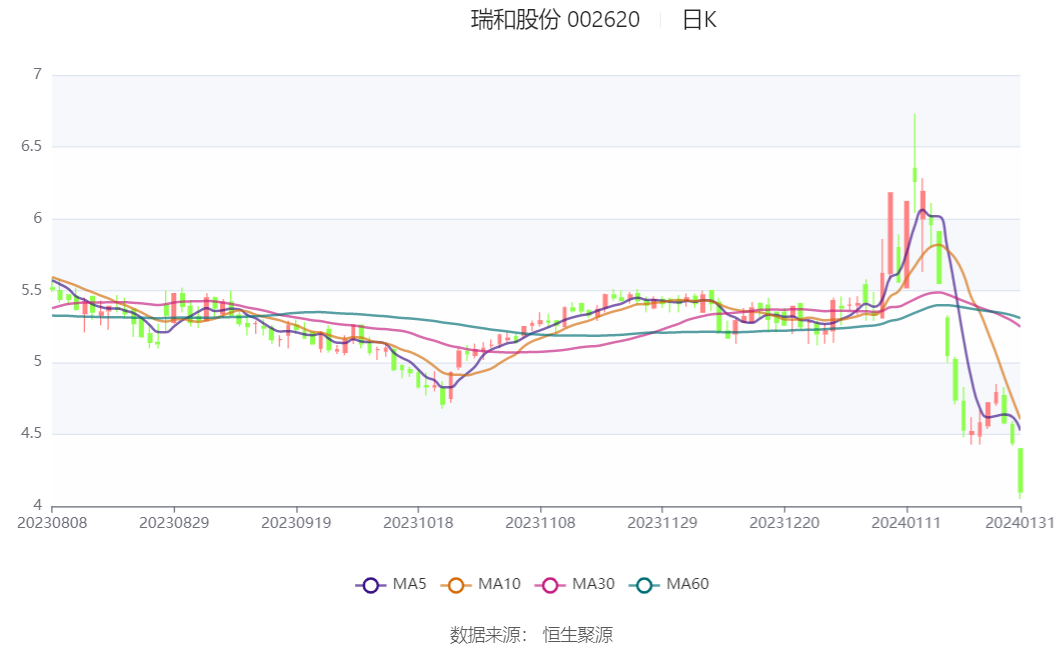Screen dimensions: 1062x646
Task: Click the 20240111 date axis label
Action: click(906, 523)
